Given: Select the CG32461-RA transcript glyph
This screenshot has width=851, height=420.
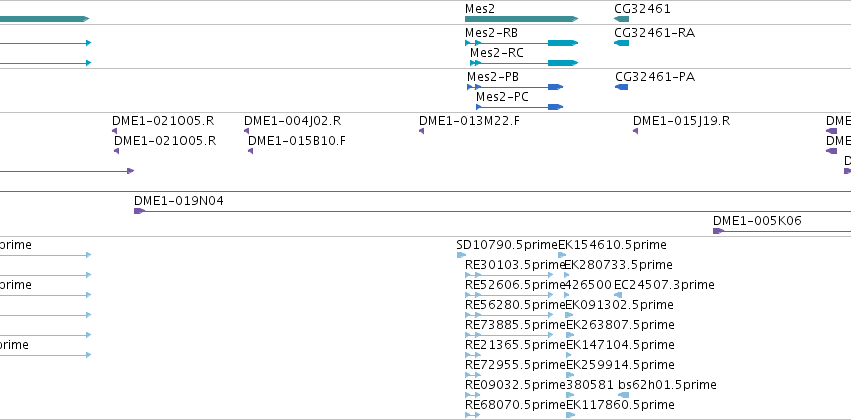Looking at the screenshot, I should [621, 43].
